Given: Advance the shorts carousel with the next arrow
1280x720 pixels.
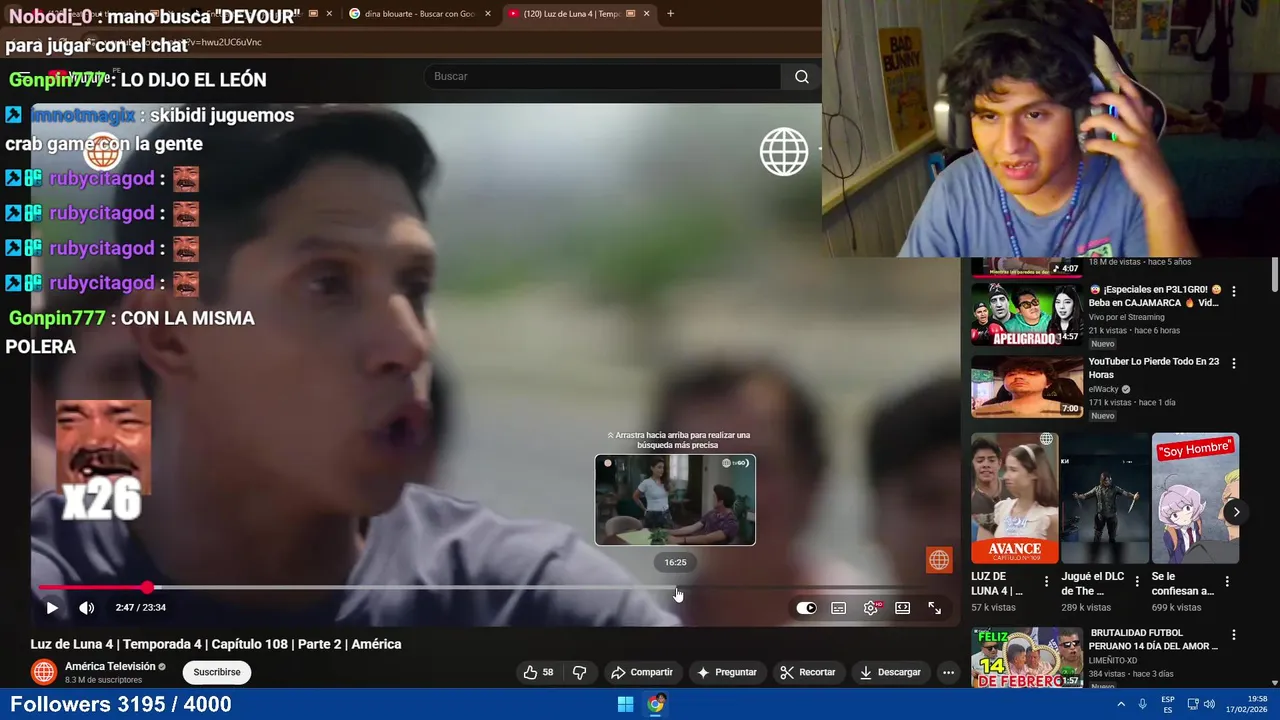Looking at the screenshot, I should pyautogui.click(x=1236, y=512).
